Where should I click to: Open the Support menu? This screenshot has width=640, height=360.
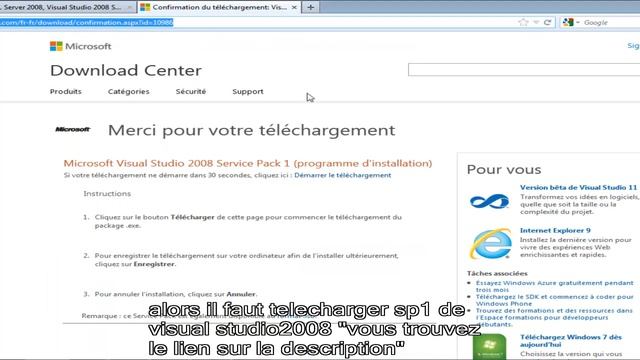coord(248,91)
